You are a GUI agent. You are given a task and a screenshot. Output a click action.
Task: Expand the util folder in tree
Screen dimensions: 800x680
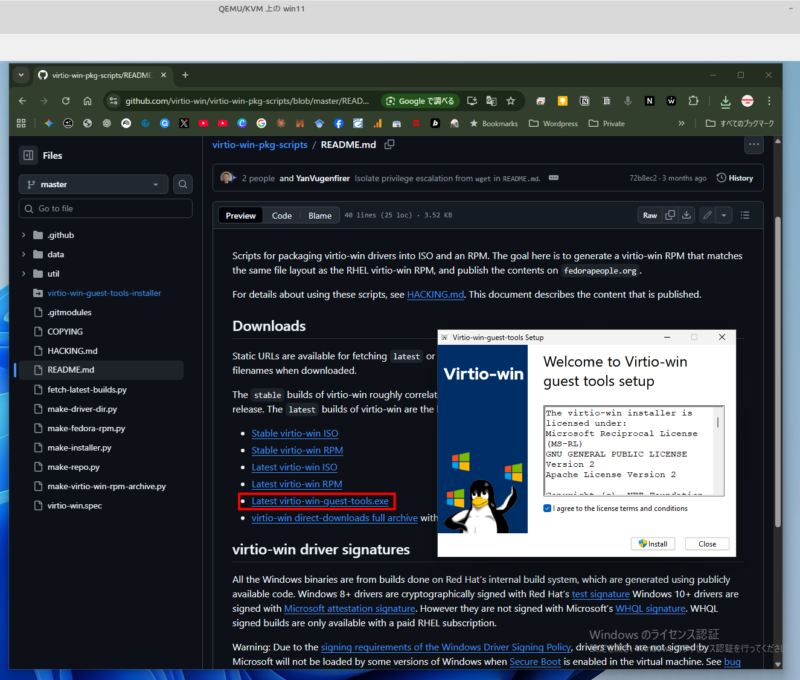click(24, 273)
